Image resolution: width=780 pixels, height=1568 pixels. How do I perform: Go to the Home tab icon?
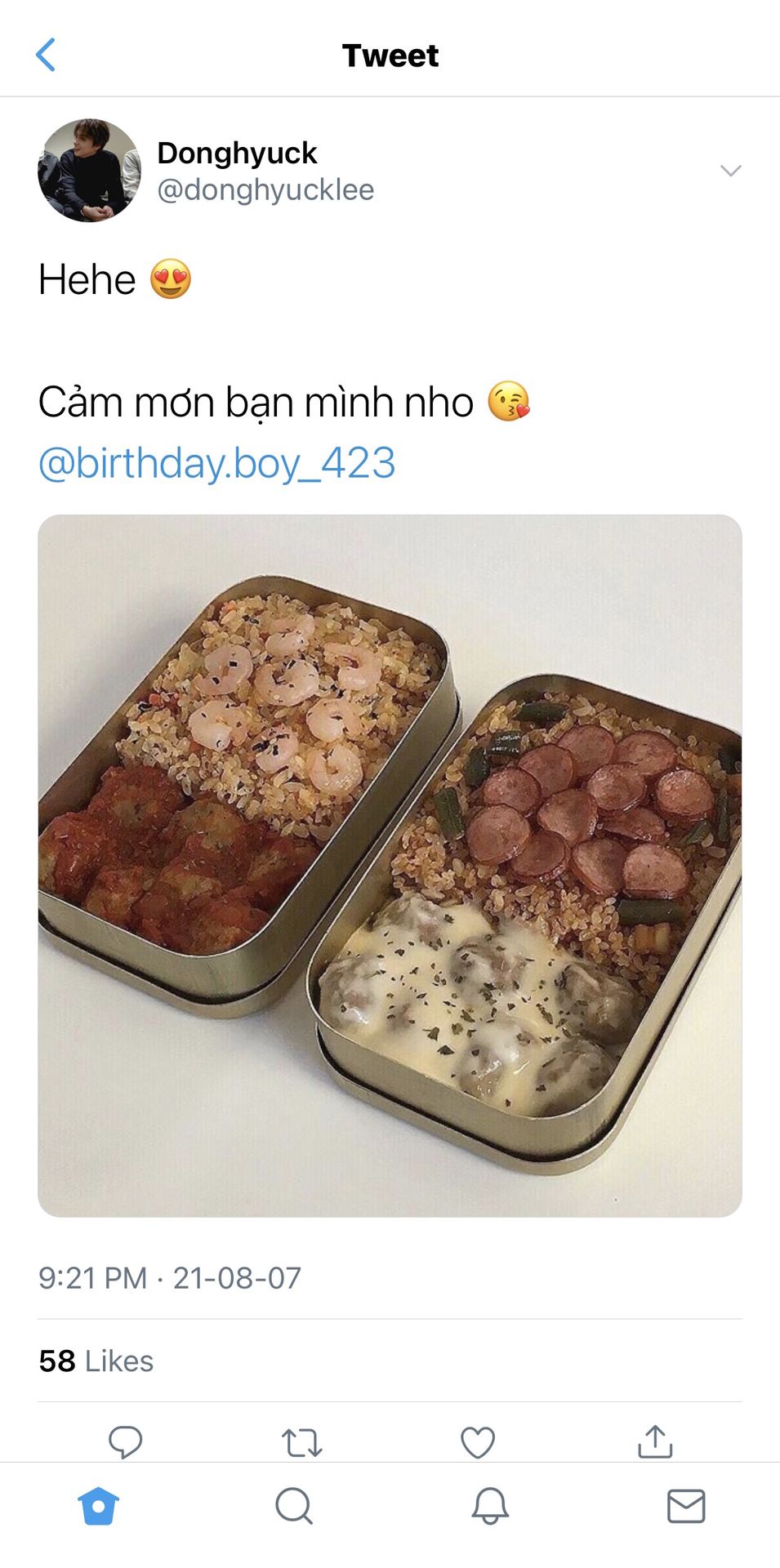(99, 1506)
